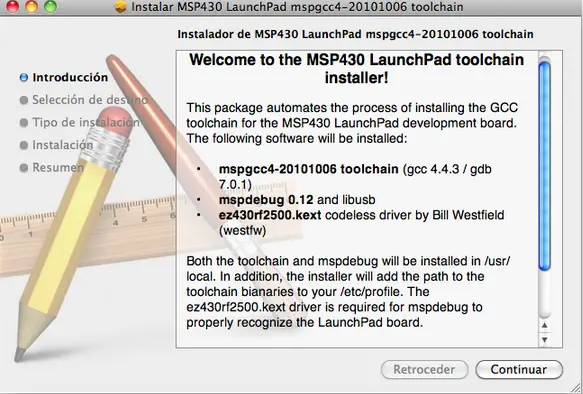Screen dimensions: 583x394
Task: Click the scroll up arrow
Action: click(x=544, y=325)
